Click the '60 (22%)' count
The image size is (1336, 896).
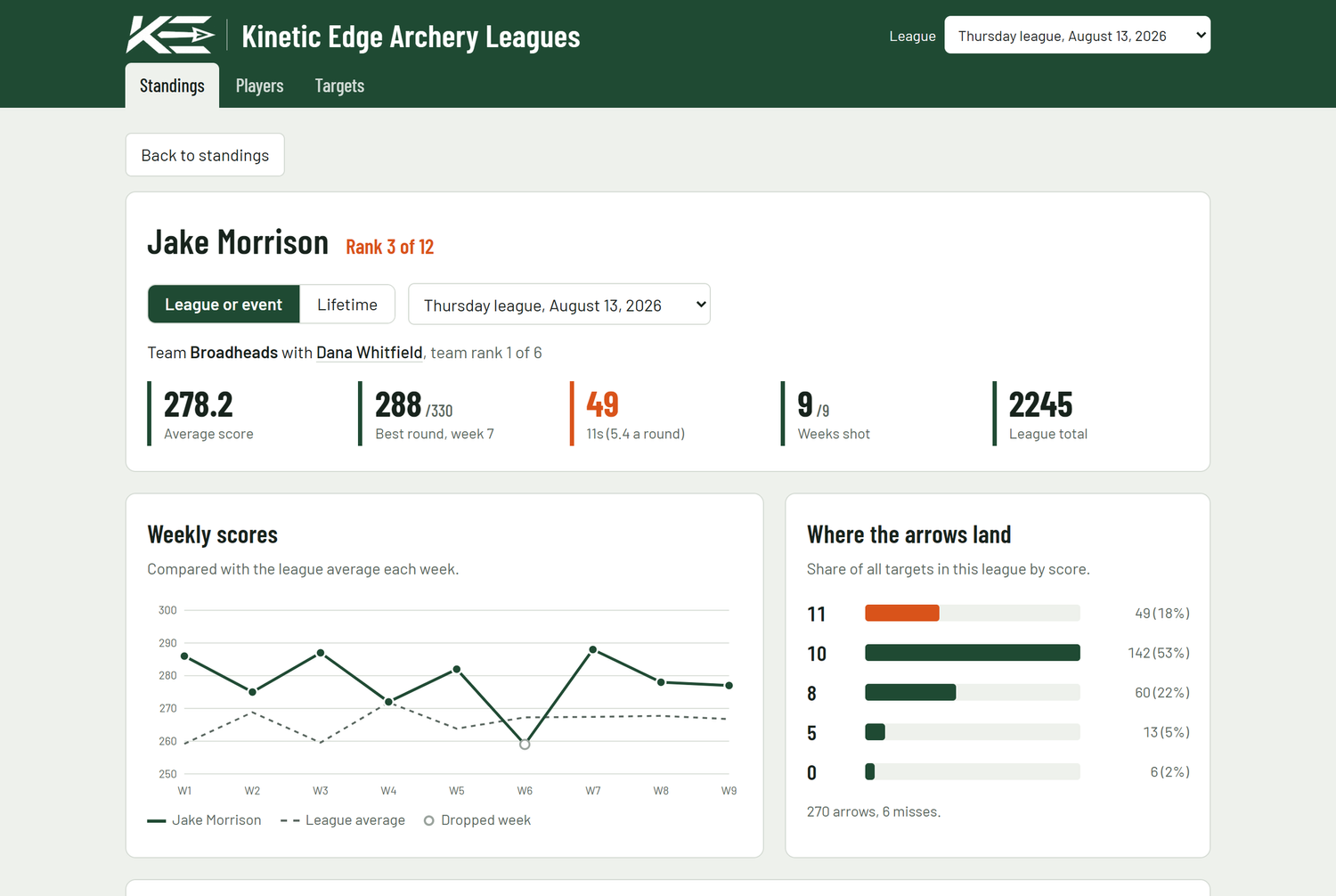[x=1162, y=692]
